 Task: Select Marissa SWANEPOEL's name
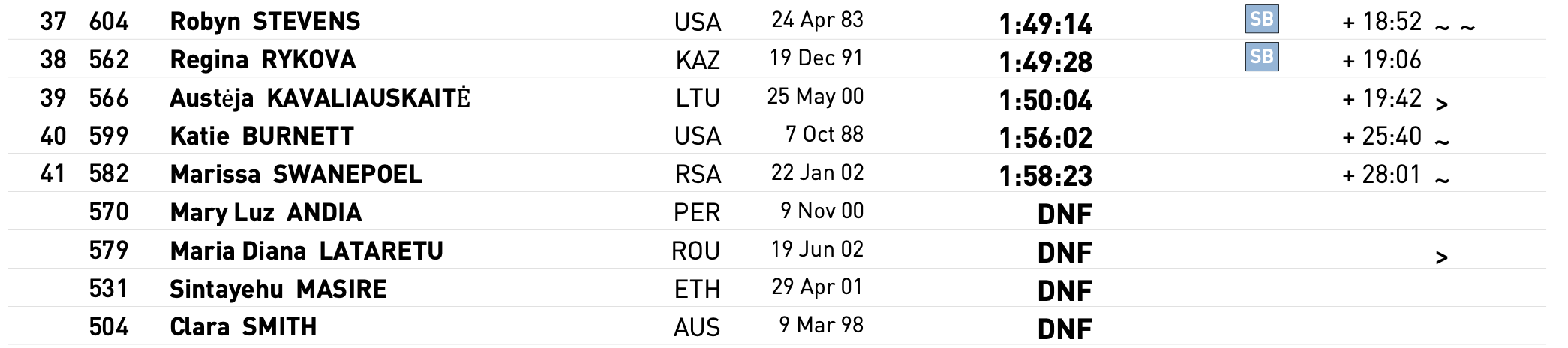coord(296,175)
